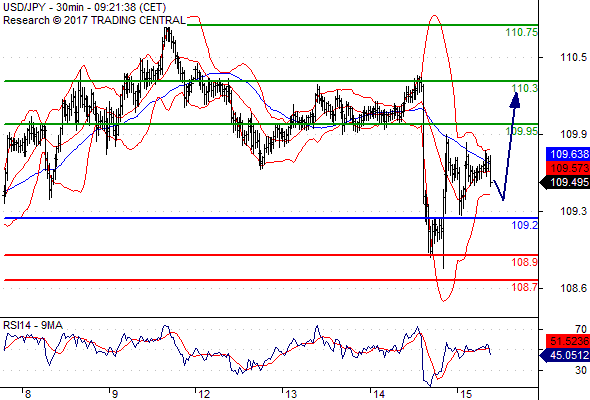
Task: Click date marker 9 on time axis
Action: [115, 394]
